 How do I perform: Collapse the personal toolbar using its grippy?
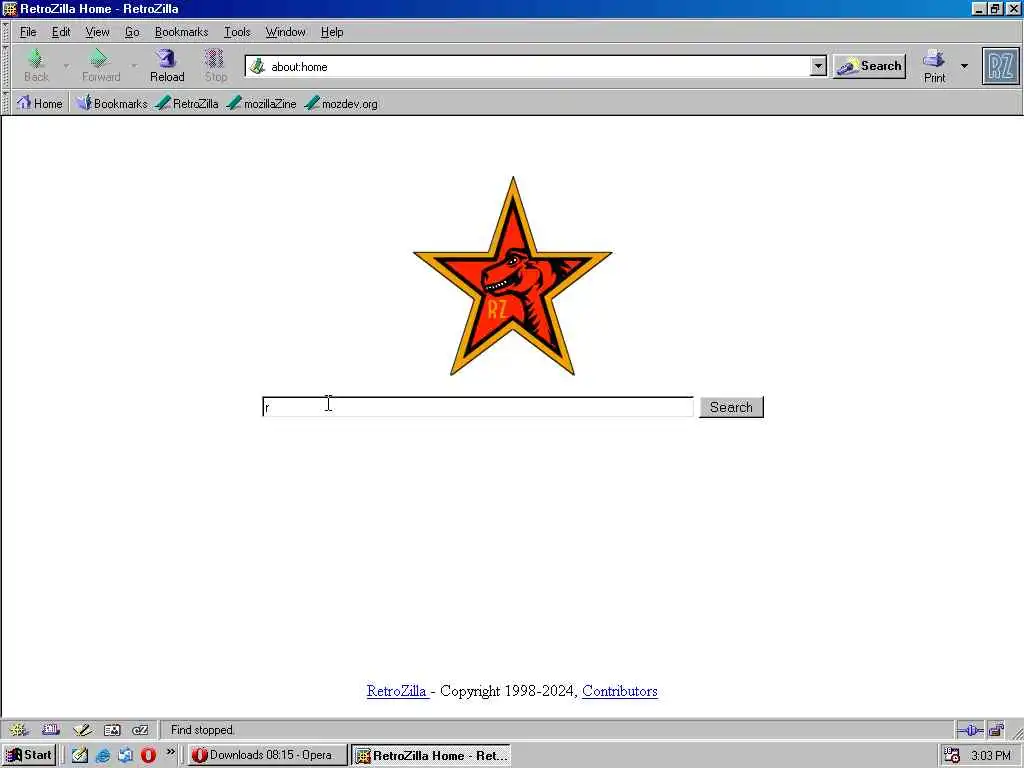(6, 103)
